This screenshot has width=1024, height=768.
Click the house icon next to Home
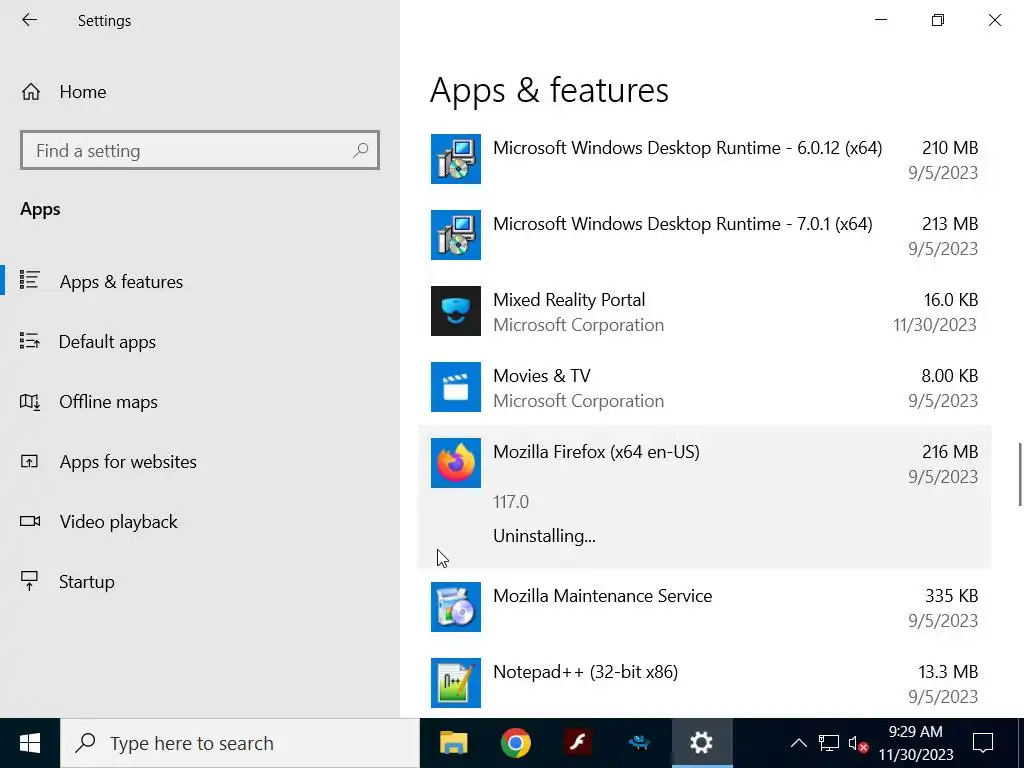tap(31, 92)
